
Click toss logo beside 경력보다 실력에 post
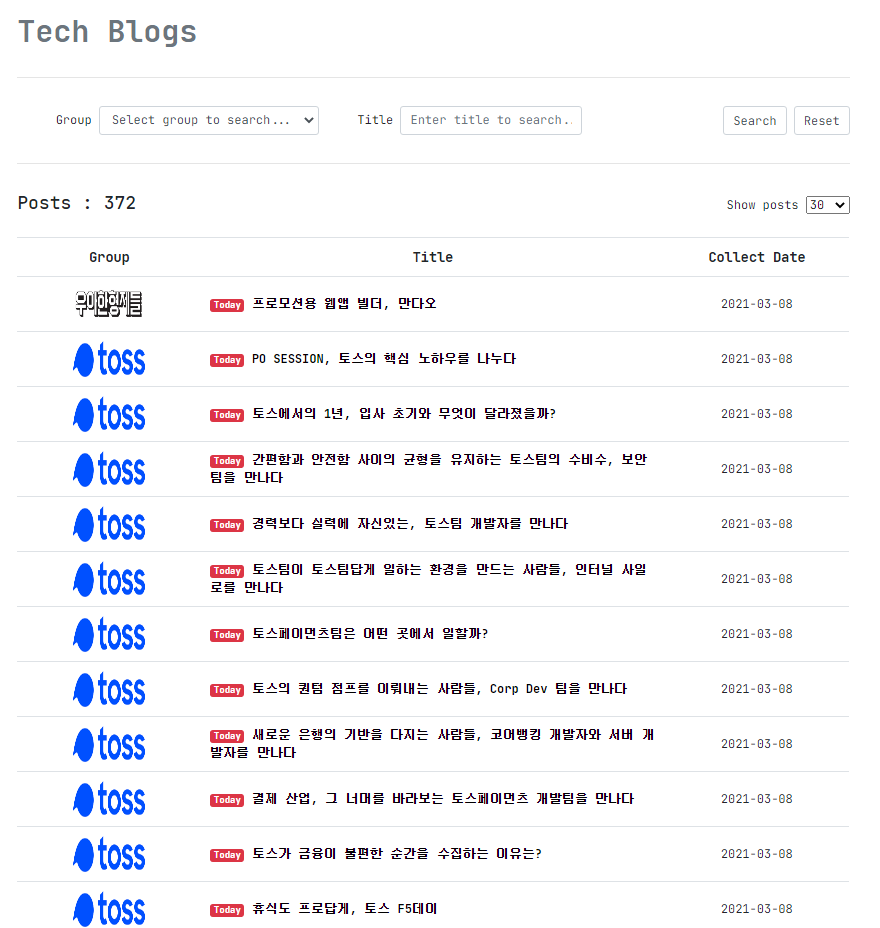coord(109,524)
